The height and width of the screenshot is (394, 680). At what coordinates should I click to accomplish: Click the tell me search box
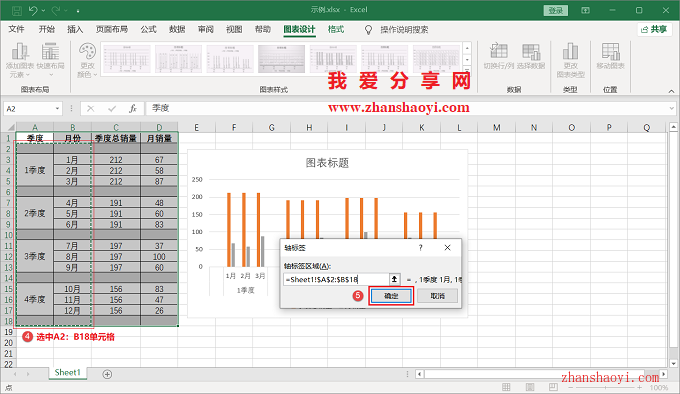point(404,29)
